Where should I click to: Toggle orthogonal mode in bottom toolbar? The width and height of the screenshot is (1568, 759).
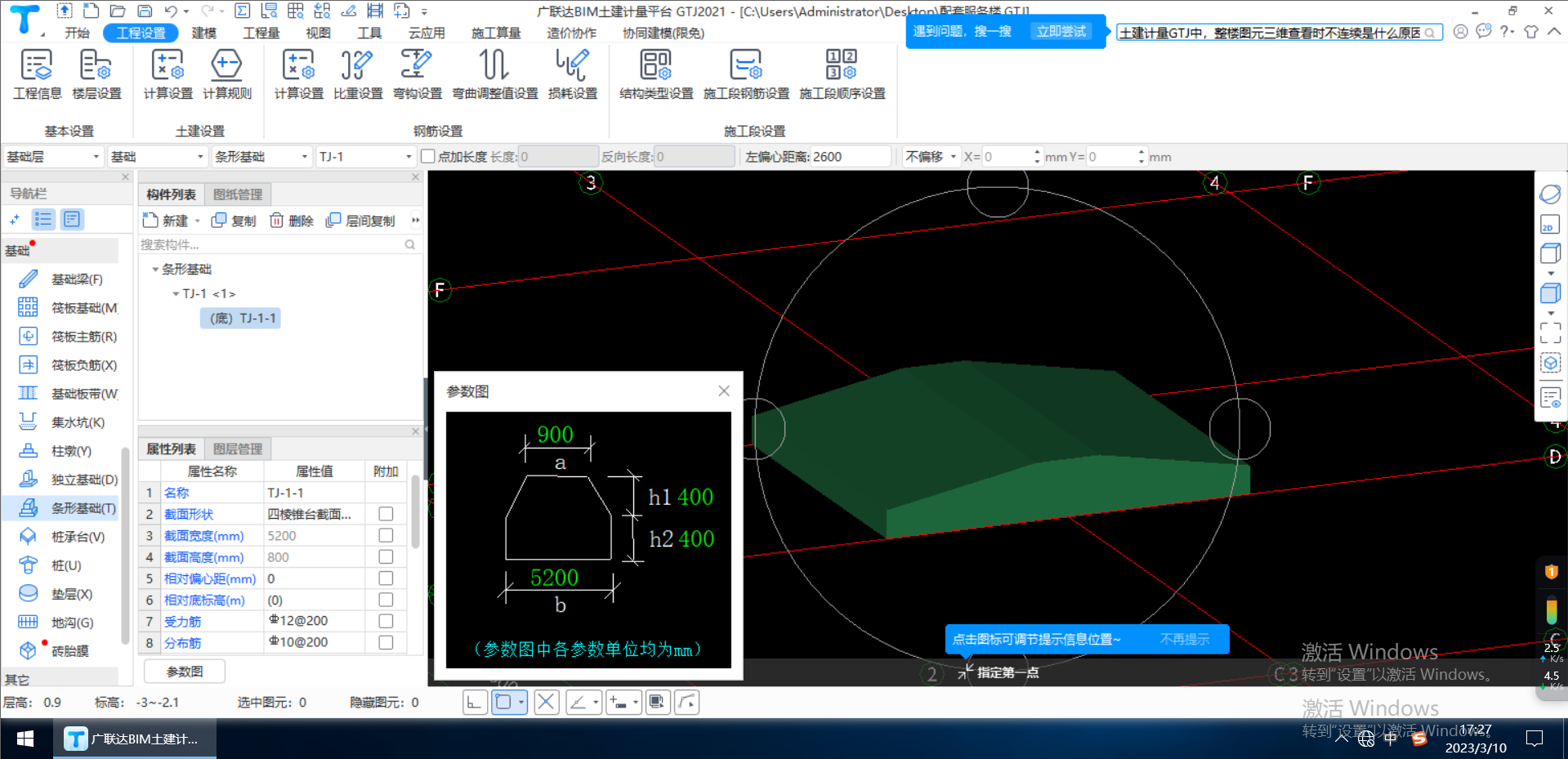tap(475, 703)
